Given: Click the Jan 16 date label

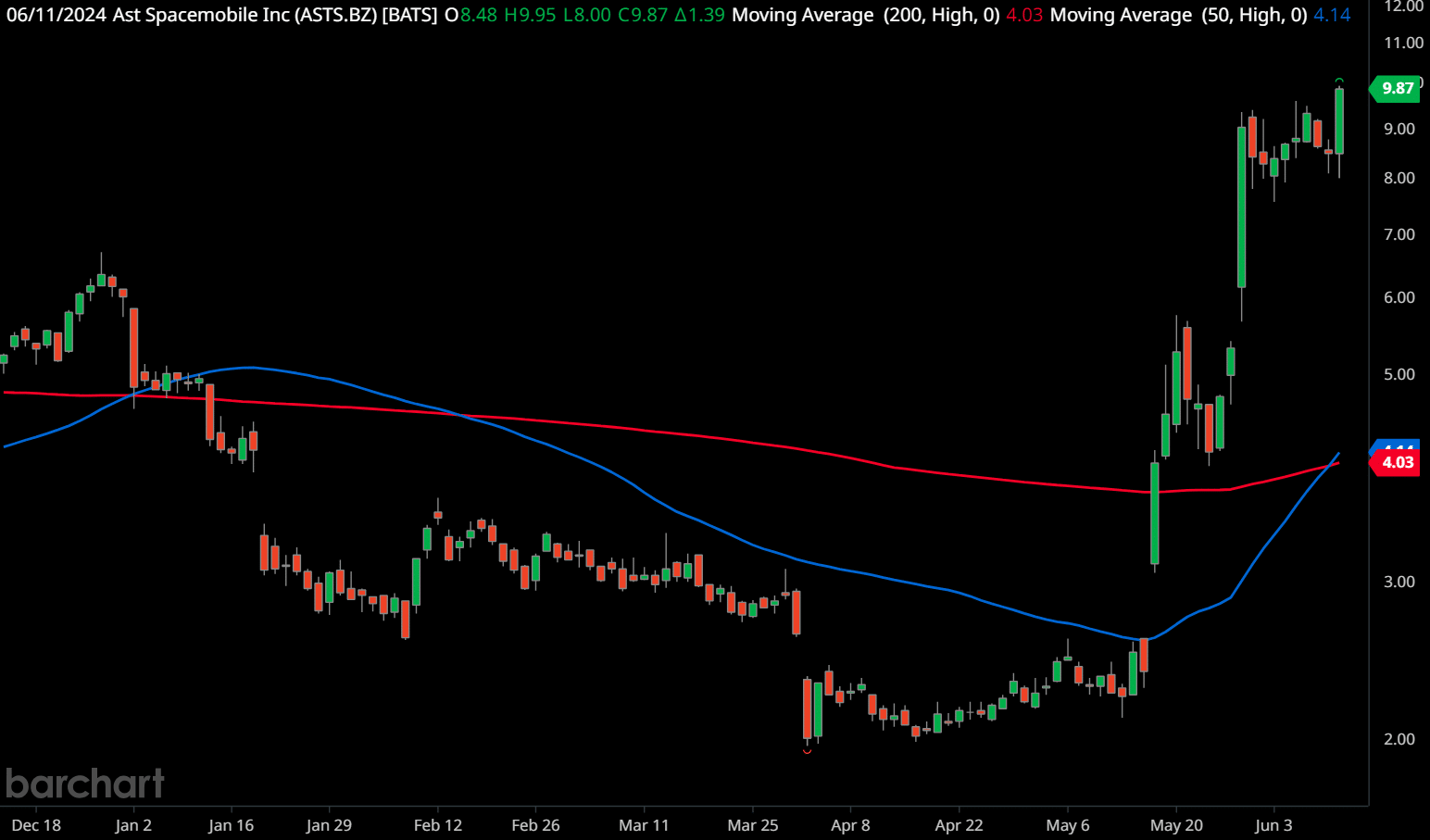Looking at the screenshot, I should (231, 825).
